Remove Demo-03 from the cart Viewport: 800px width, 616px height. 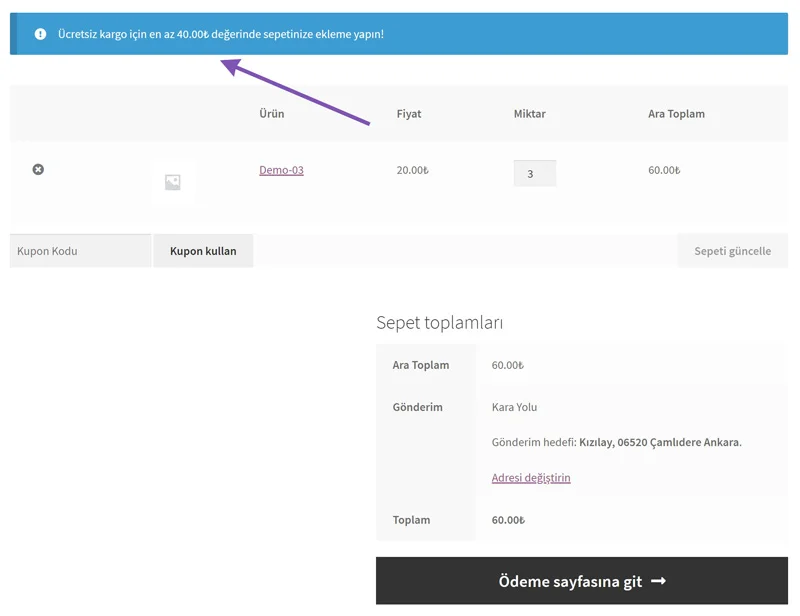click(38, 170)
